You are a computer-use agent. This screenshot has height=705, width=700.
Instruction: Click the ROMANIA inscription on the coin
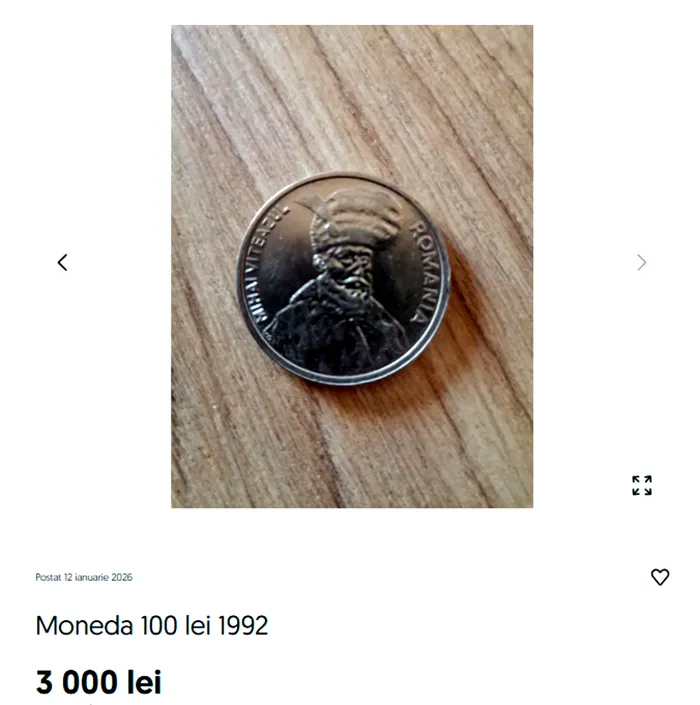pos(419,272)
